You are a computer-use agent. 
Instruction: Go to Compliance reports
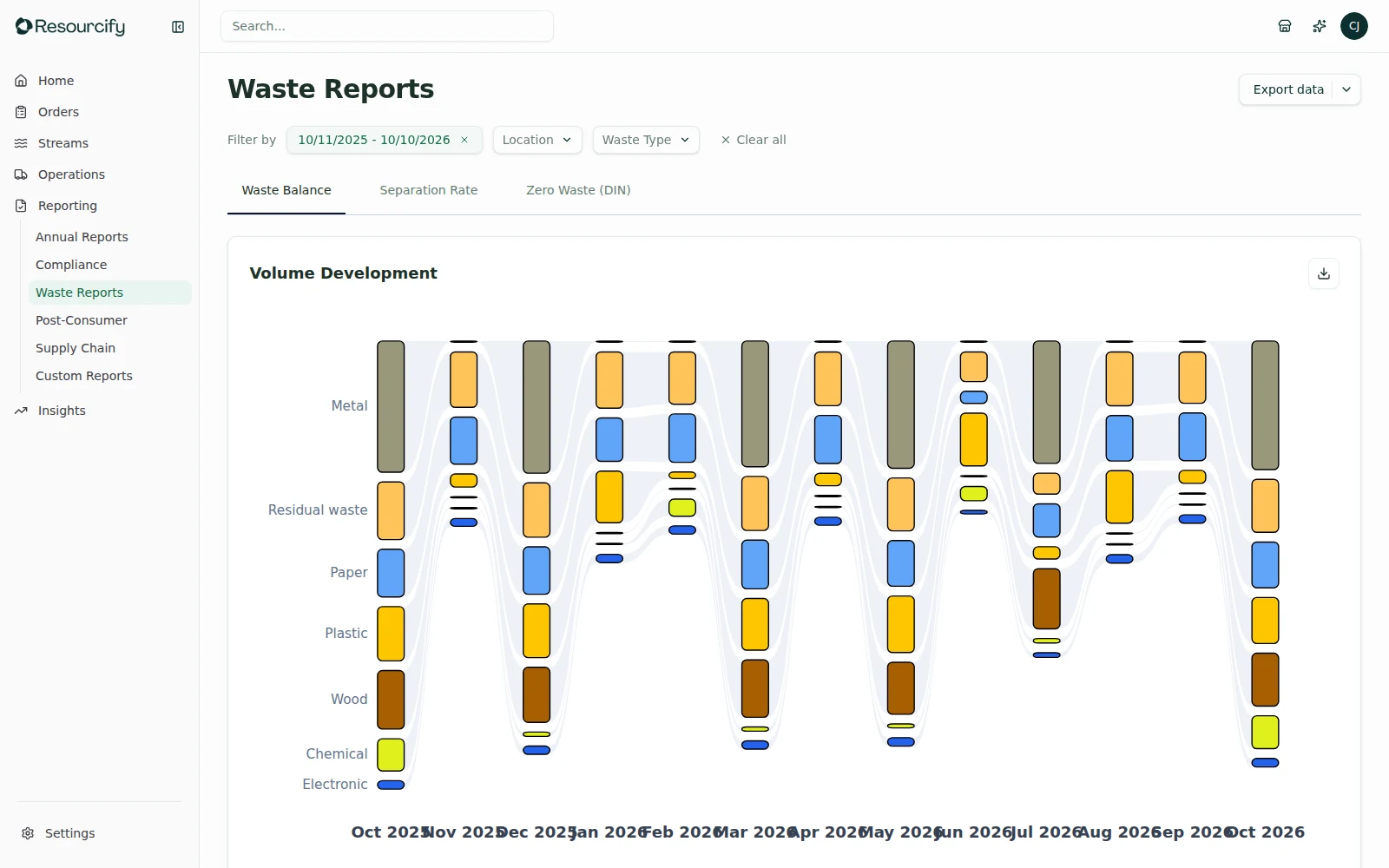pos(109,265)
